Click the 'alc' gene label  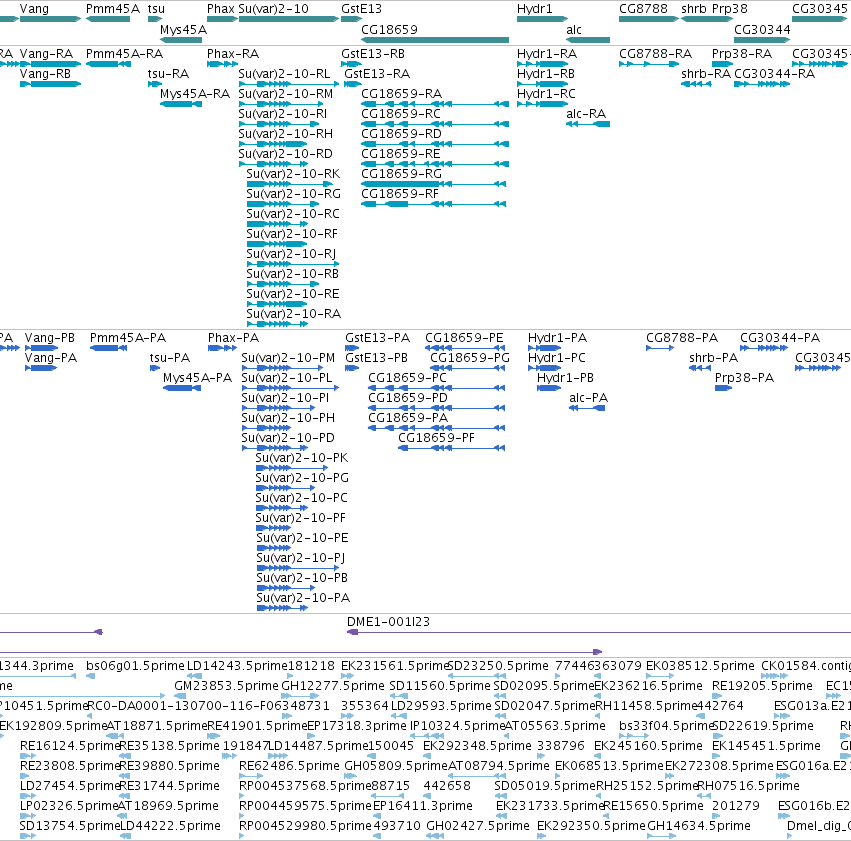[x=574, y=30]
